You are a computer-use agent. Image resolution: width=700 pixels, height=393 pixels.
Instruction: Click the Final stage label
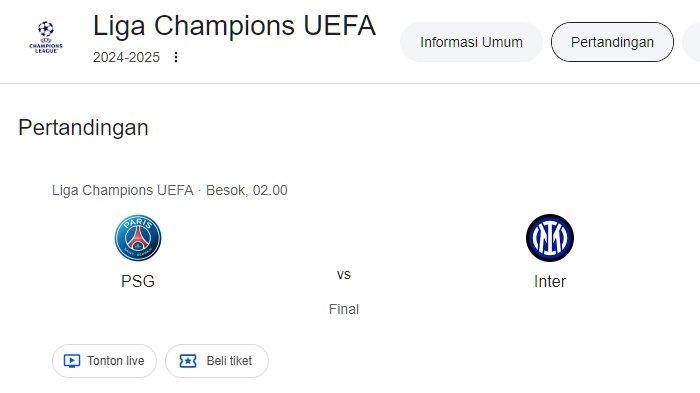coord(344,309)
